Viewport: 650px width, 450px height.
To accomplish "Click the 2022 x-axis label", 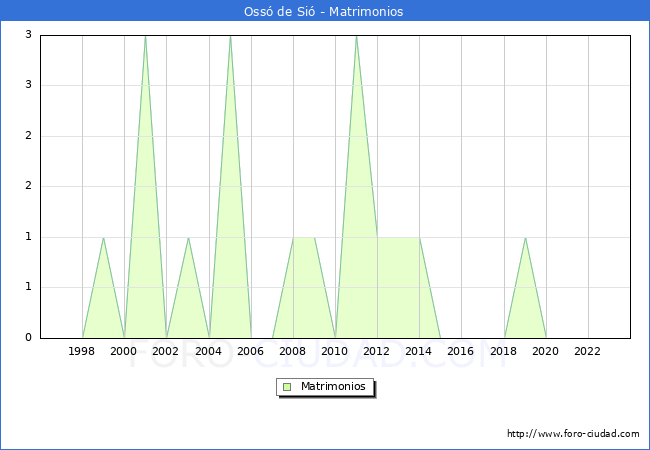I will tap(588, 351).
